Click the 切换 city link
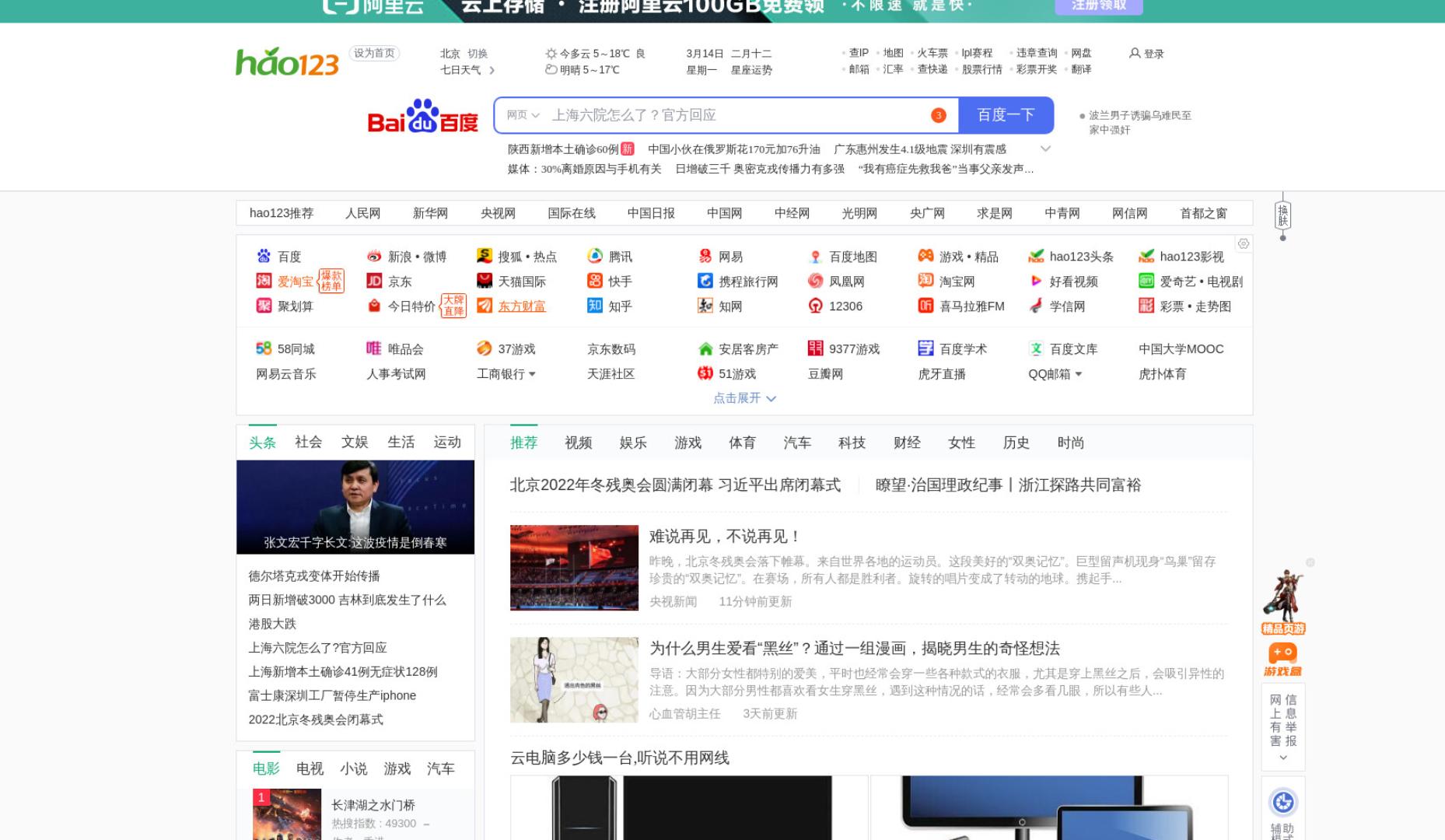 478,54
